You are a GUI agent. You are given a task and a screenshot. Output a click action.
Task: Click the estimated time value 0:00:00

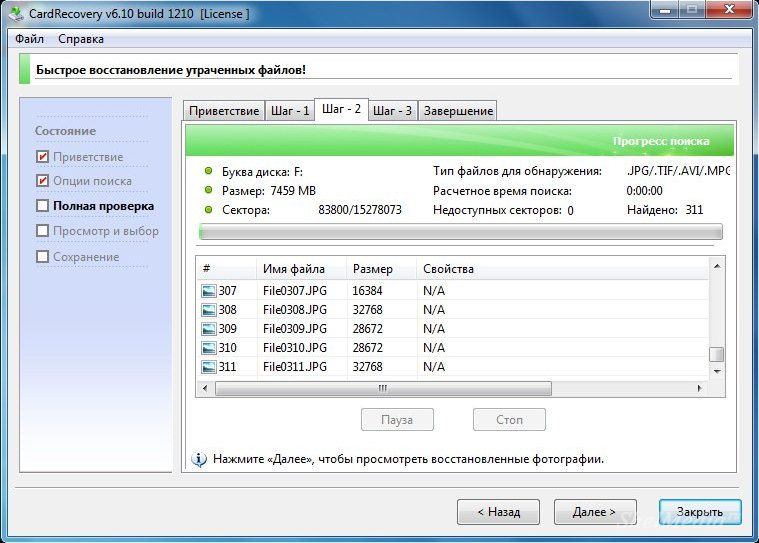pyautogui.click(x=644, y=191)
